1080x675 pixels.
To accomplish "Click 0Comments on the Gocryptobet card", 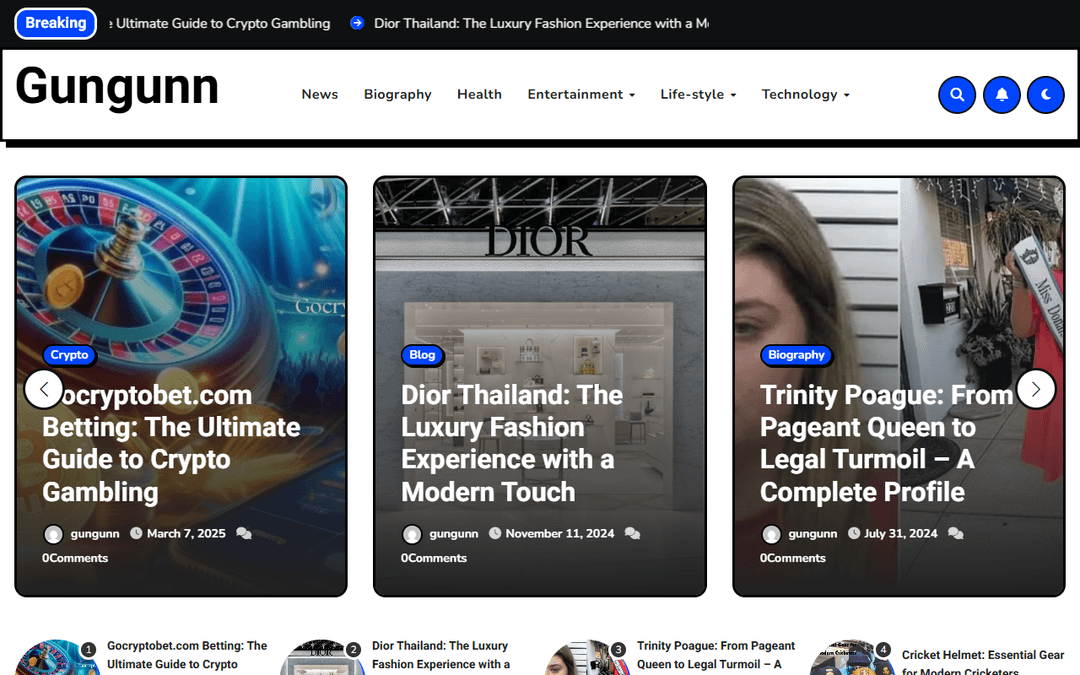I will coord(75,558).
